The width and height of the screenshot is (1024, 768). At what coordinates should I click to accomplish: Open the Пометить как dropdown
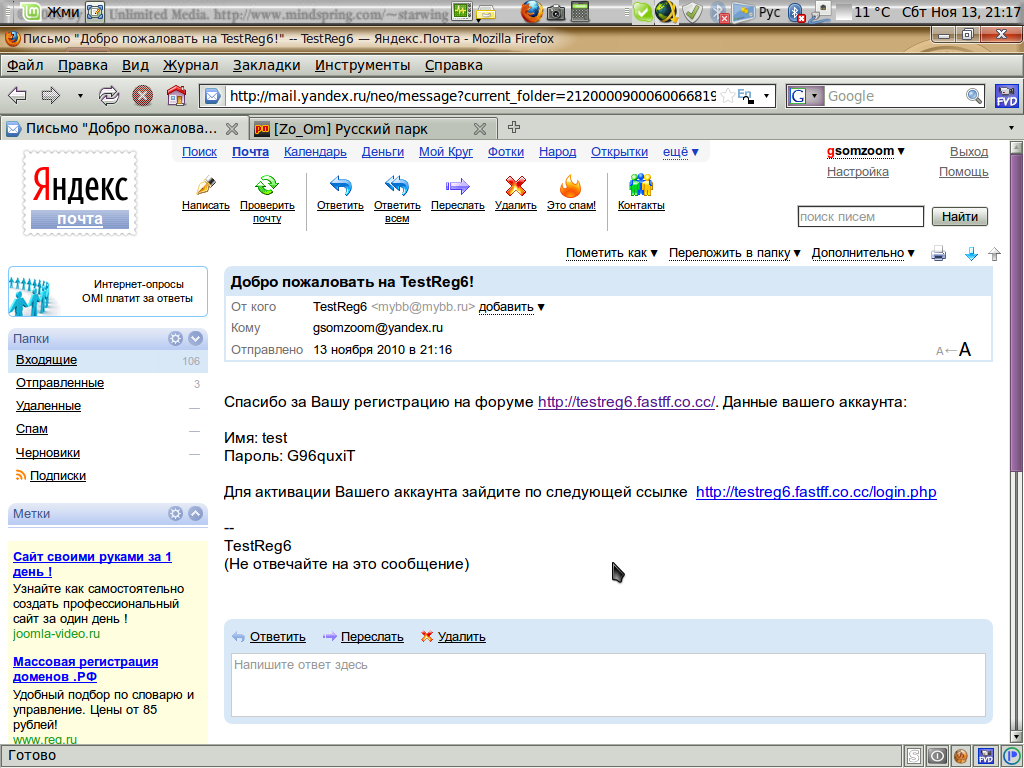pyautogui.click(x=611, y=253)
